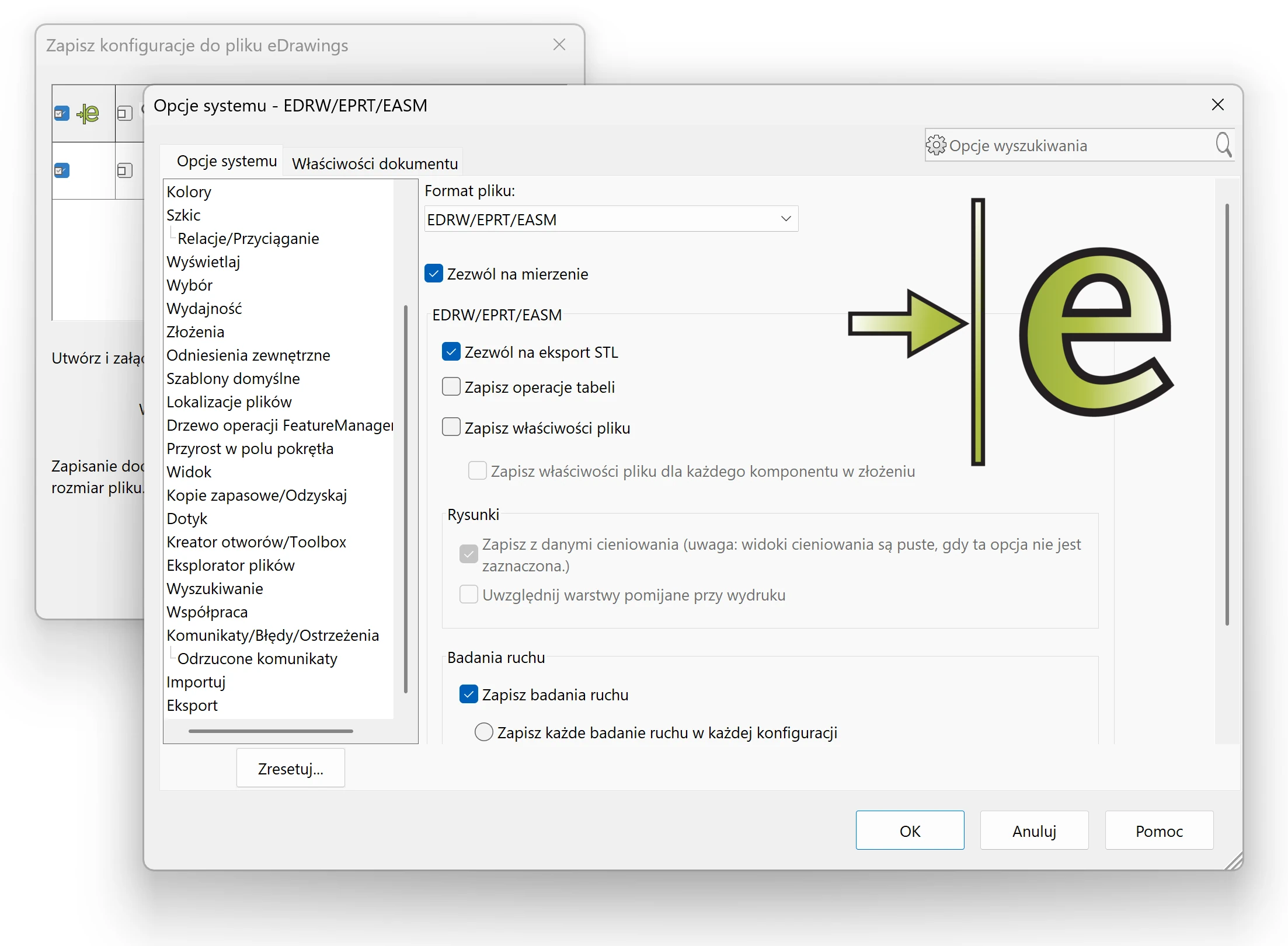
Task: Select Współpraca in options tree
Action: [x=207, y=612]
